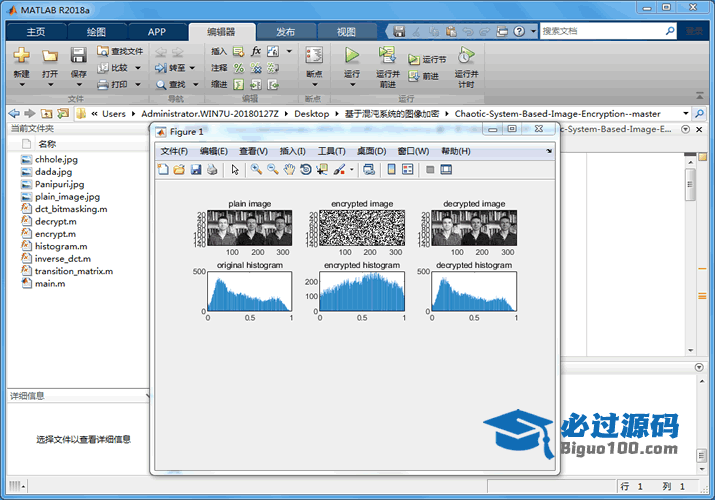This screenshot has width=715, height=500.
Task: Click hide plot tools icon
Action: (x=430, y=170)
